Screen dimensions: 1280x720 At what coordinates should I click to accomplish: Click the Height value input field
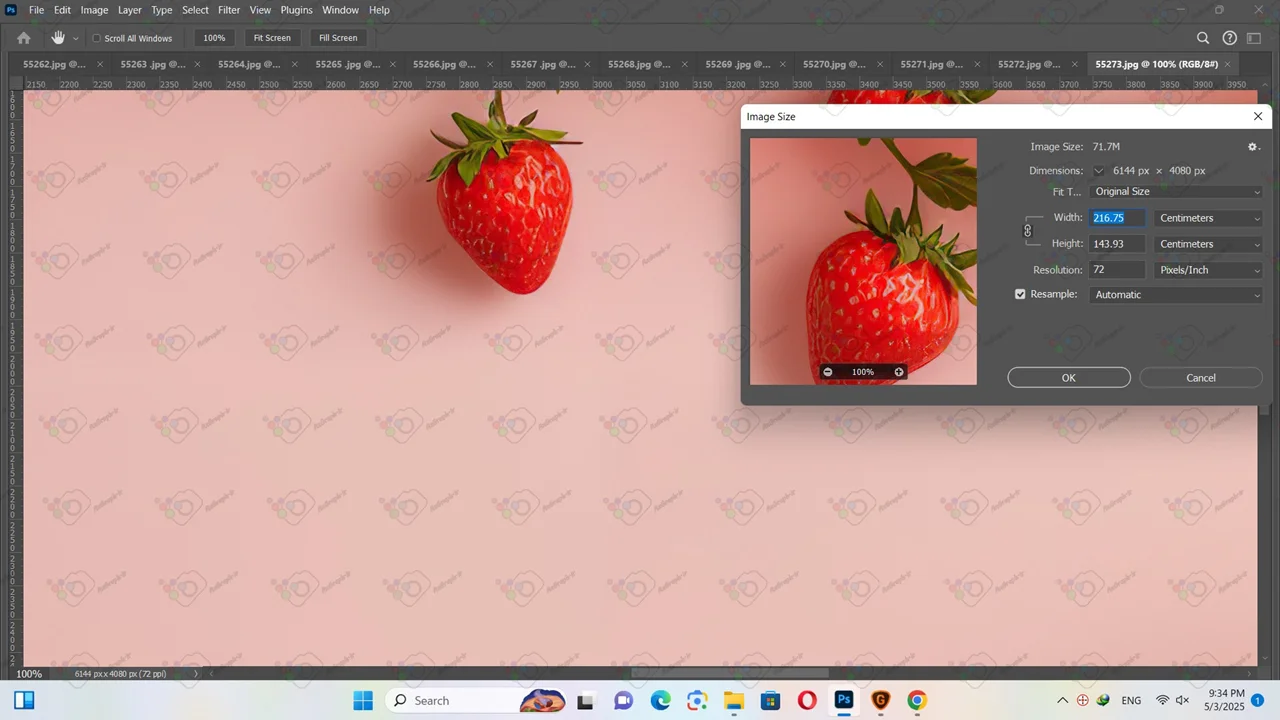(1116, 244)
